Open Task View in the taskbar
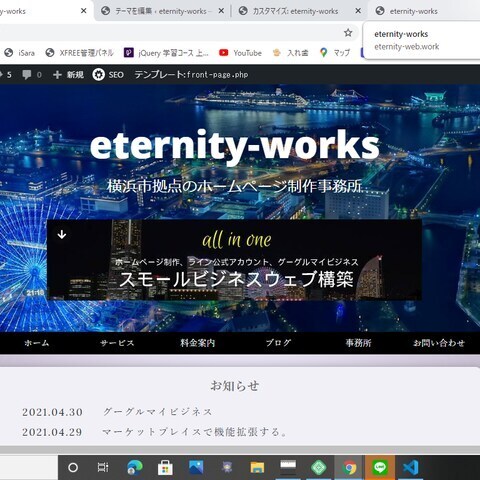This screenshot has height=480, width=480. point(103,468)
